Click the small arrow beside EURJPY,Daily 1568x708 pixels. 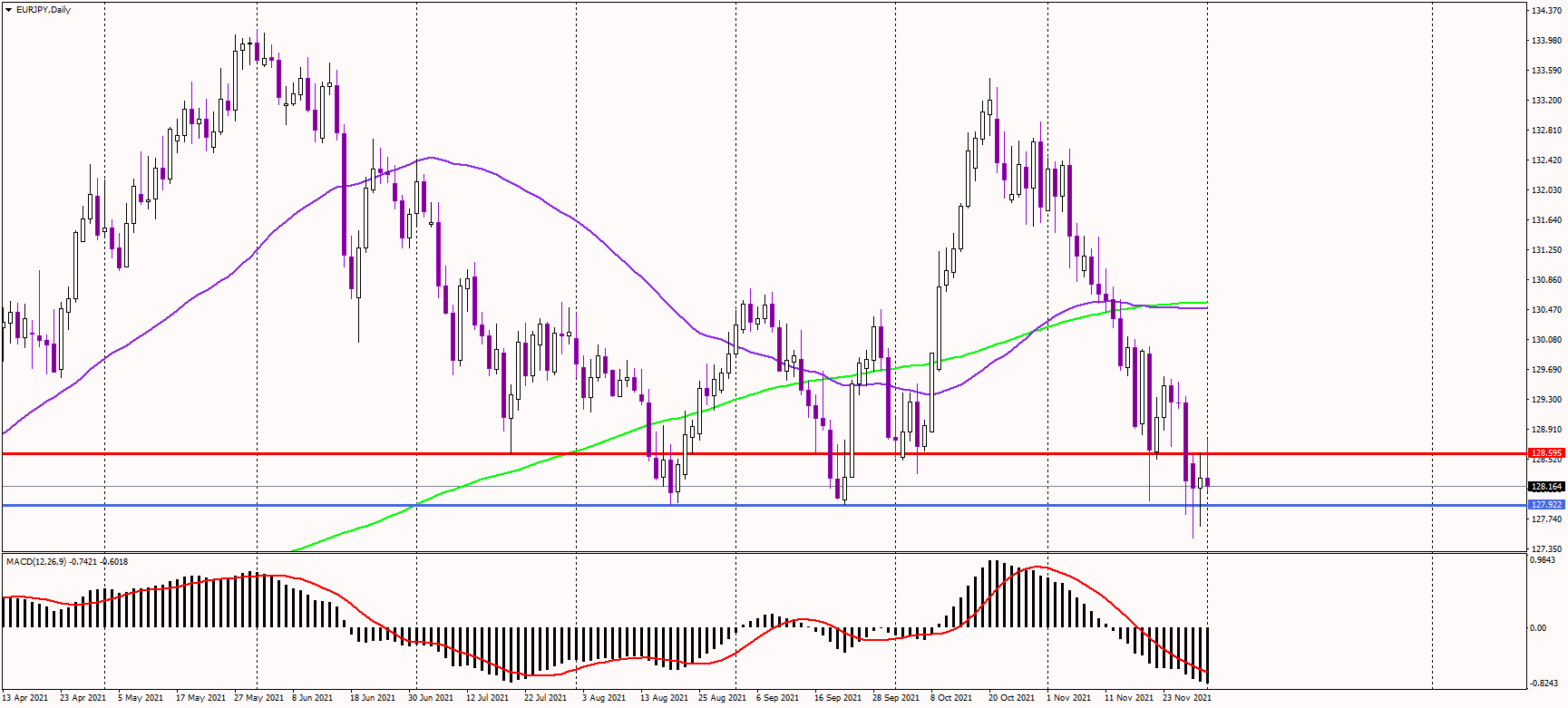tap(8, 10)
